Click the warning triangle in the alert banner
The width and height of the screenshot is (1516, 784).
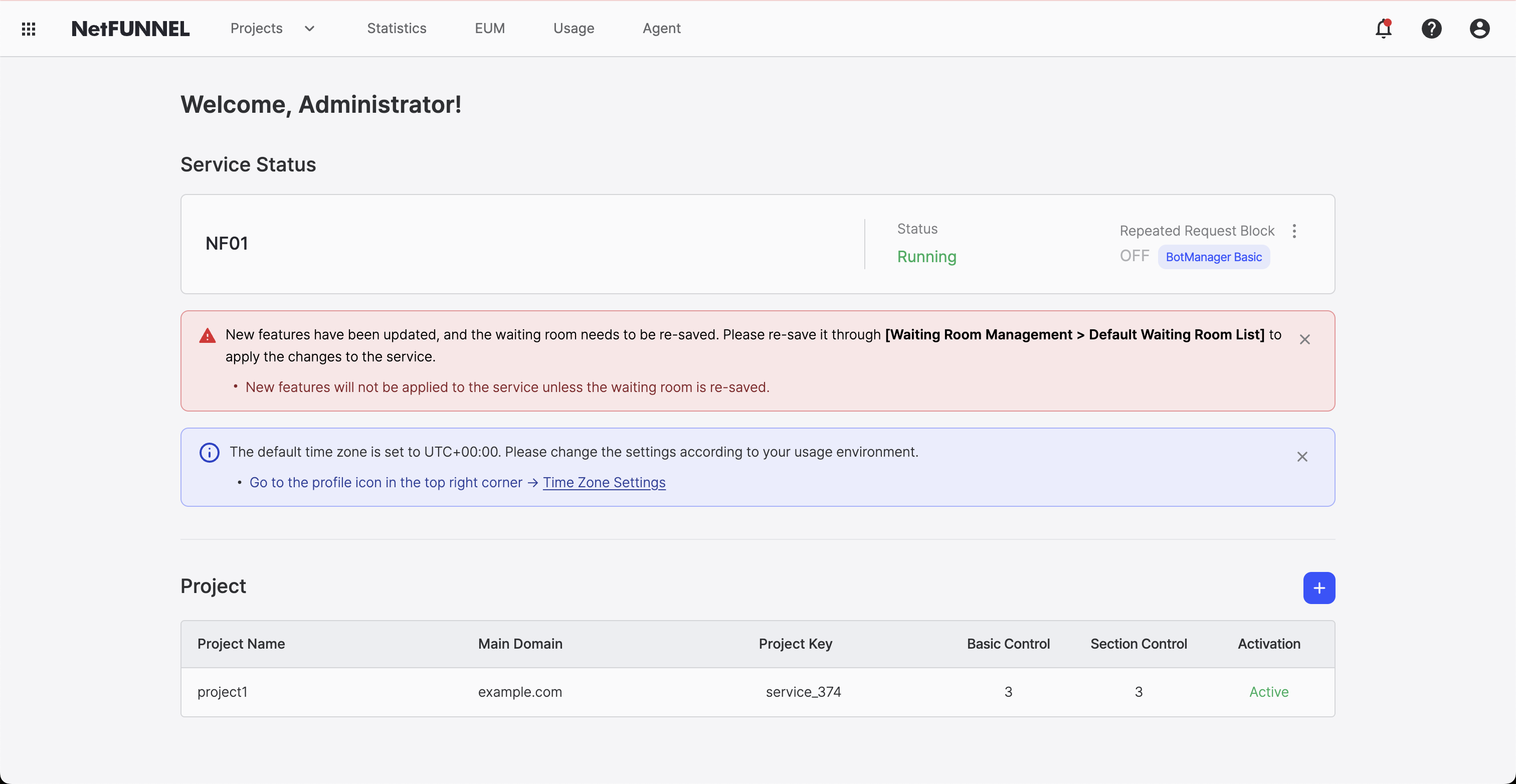207,335
